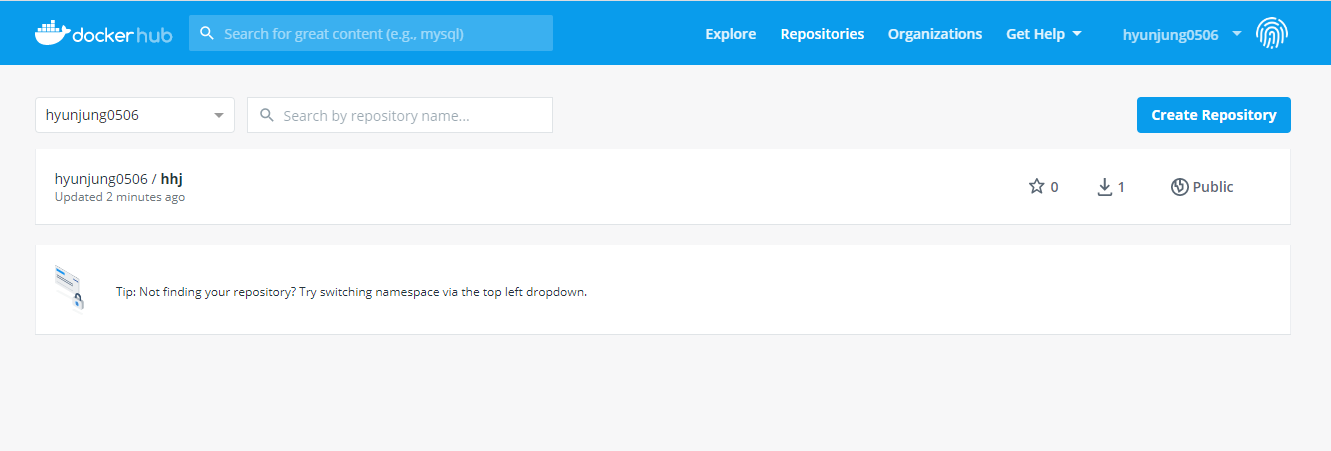
Task: Open the Explore page
Action: coord(730,34)
